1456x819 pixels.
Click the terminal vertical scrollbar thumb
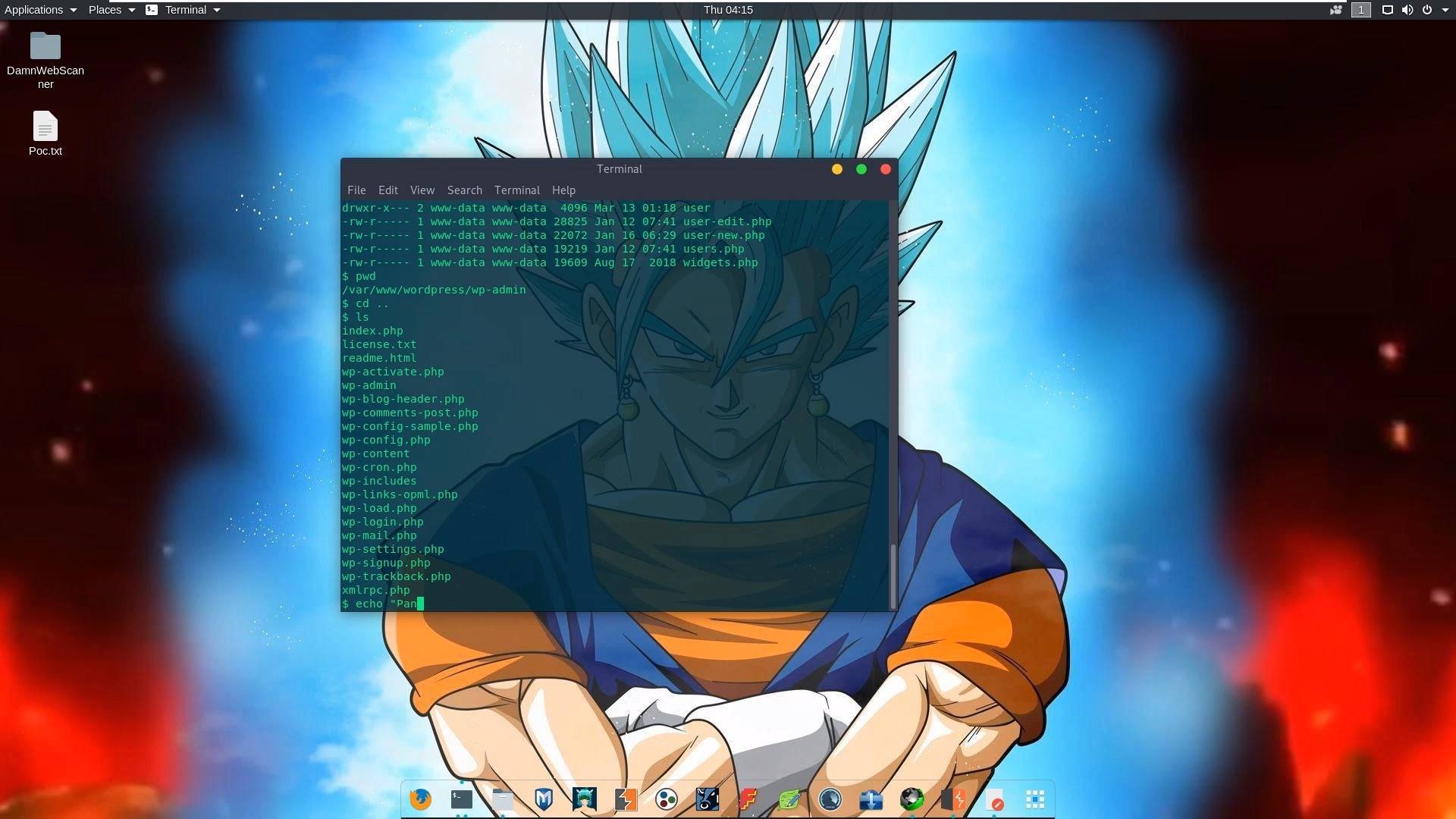(x=893, y=575)
